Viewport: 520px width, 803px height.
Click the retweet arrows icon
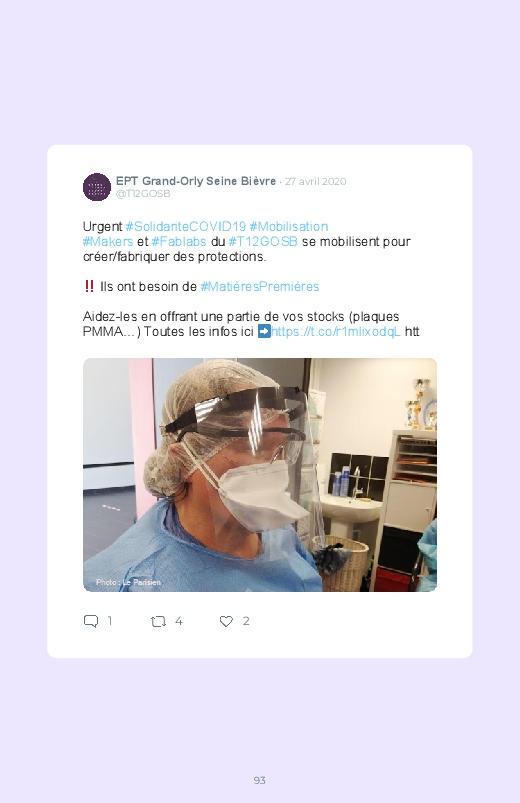click(158, 622)
